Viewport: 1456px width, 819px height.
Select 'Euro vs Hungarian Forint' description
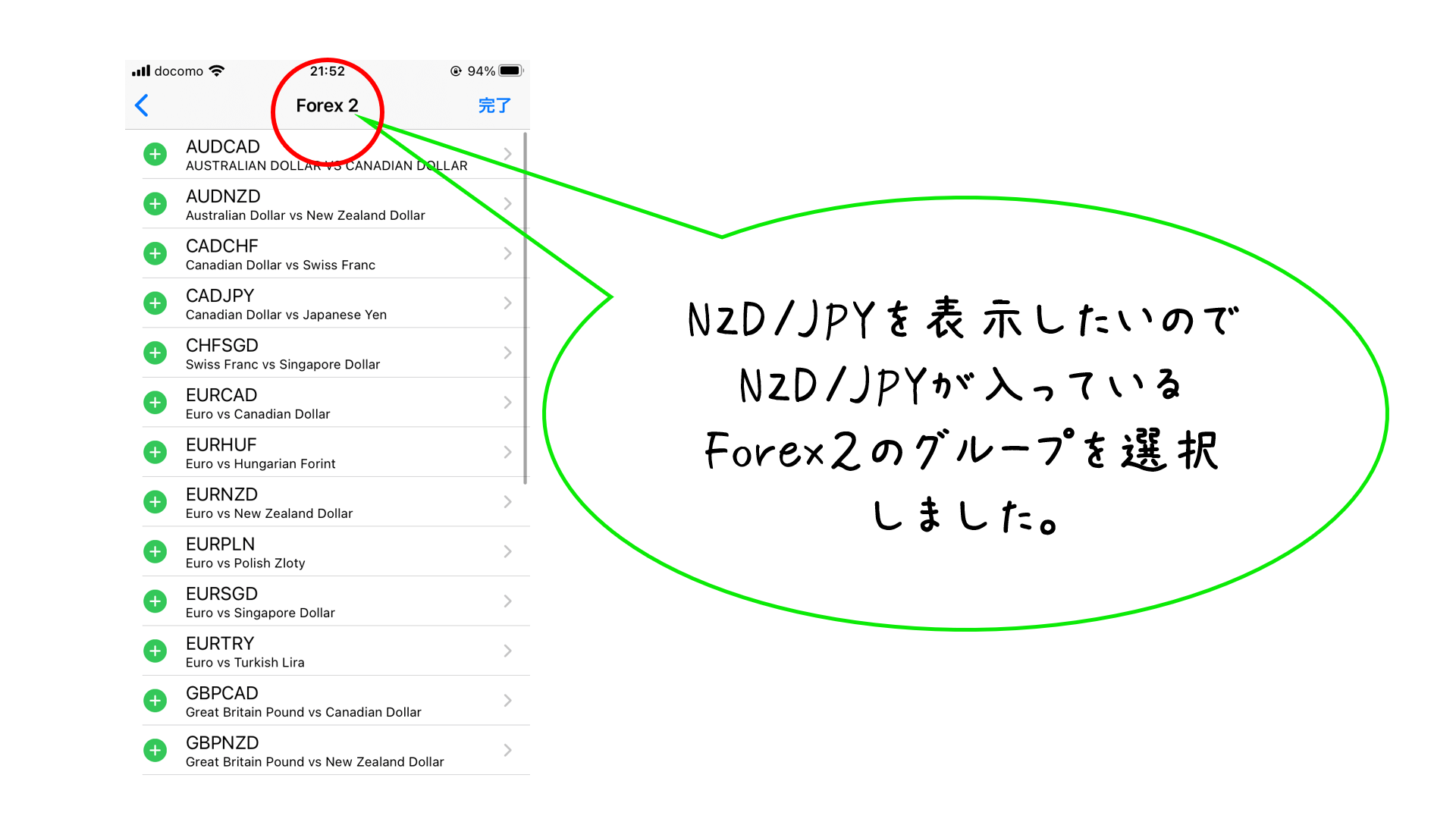260,464
